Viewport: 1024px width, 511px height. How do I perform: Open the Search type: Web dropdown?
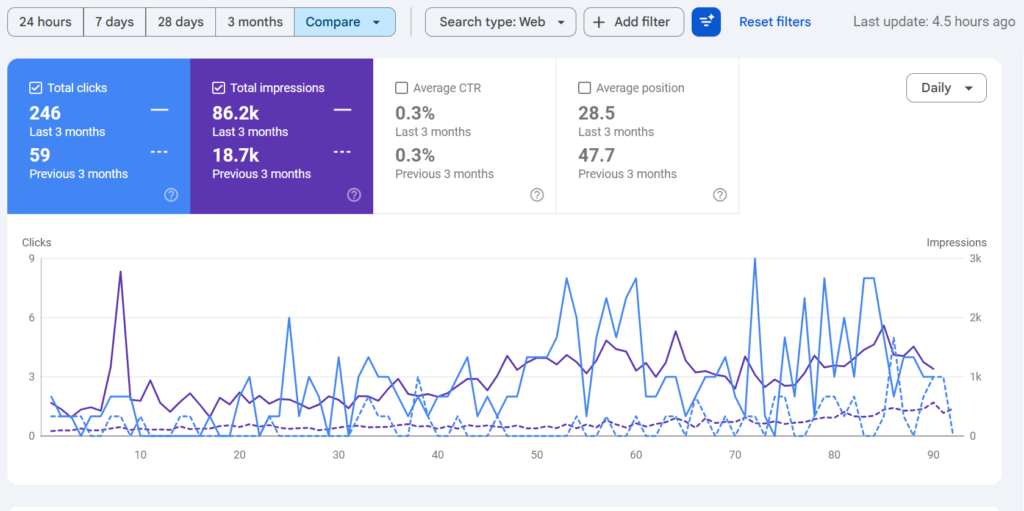click(x=501, y=22)
